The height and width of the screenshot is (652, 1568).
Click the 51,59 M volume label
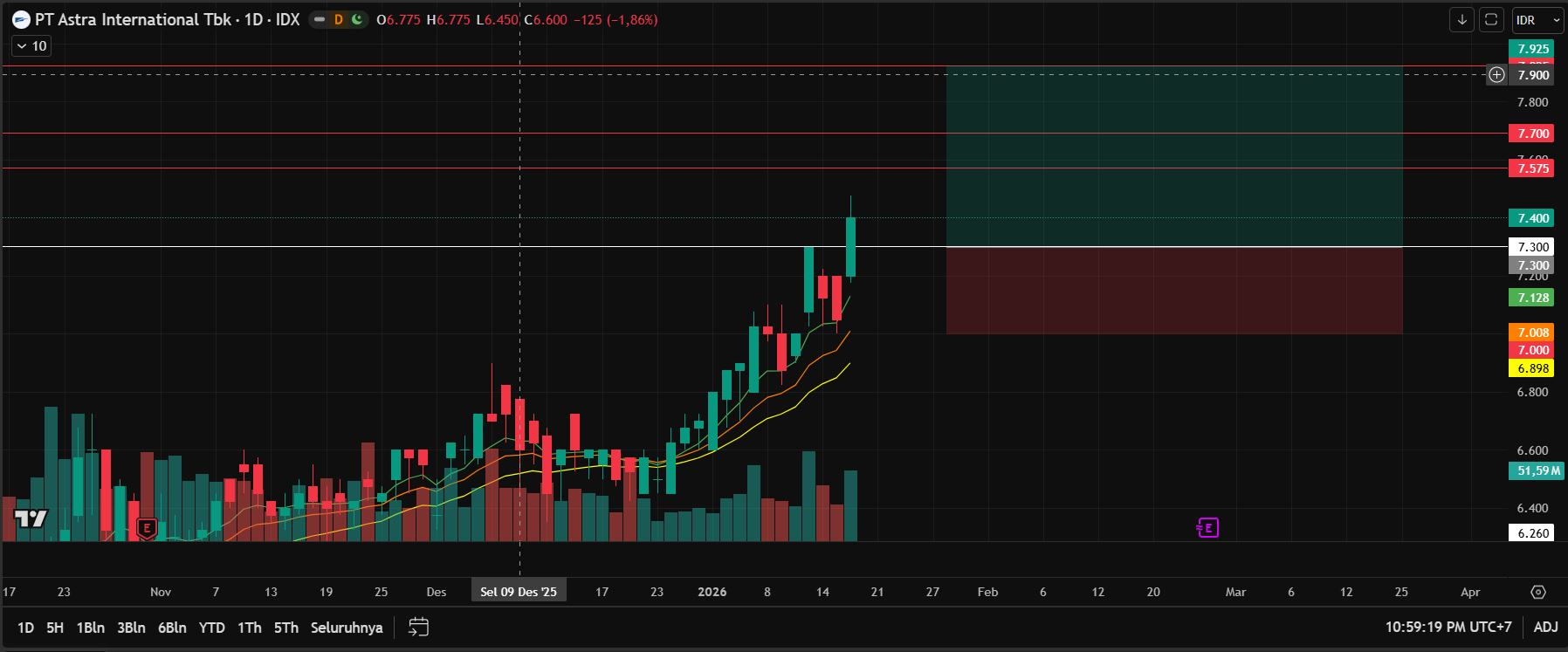click(1537, 470)
